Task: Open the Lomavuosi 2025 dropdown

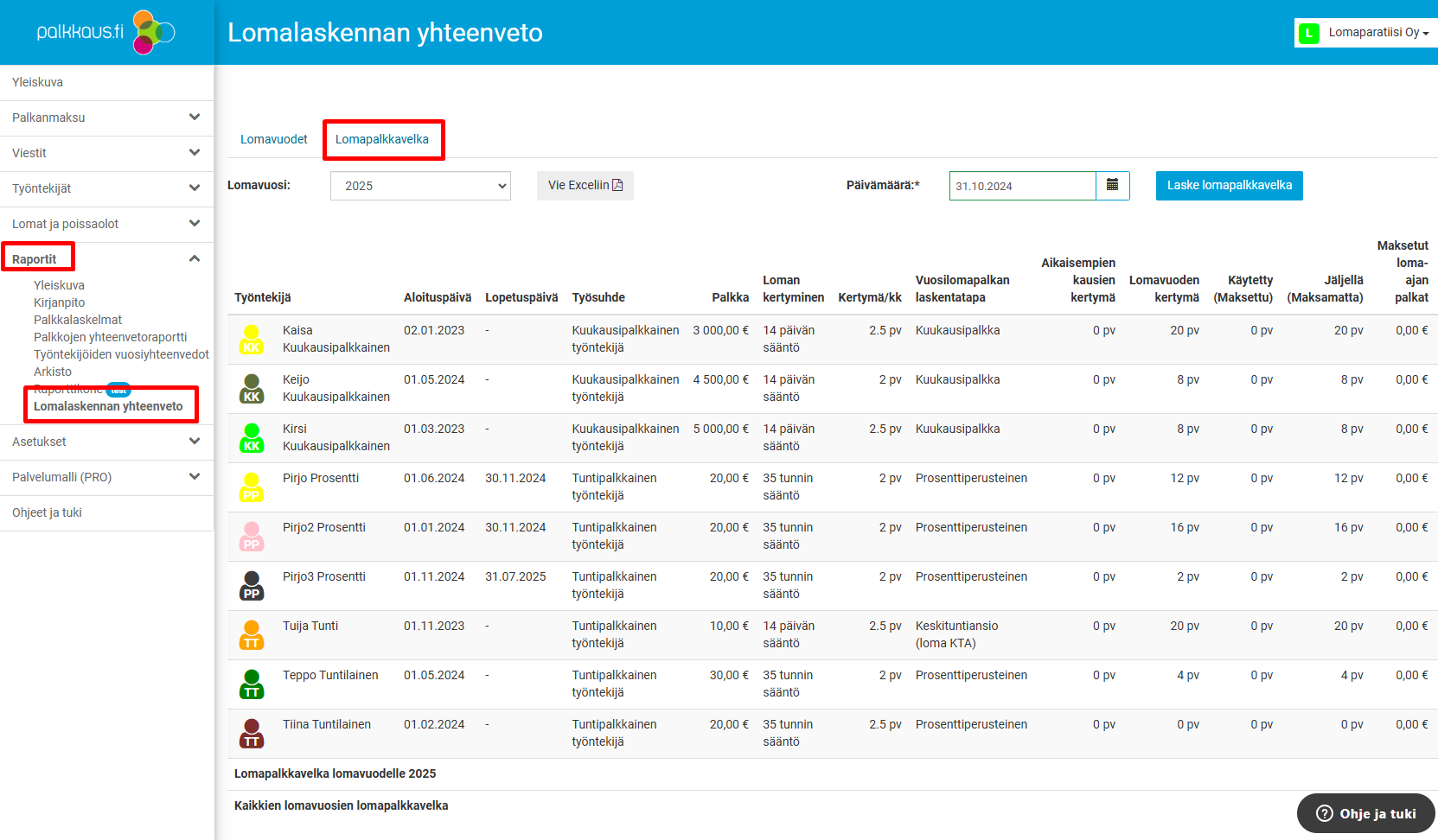Action: (x=420, y=186)
